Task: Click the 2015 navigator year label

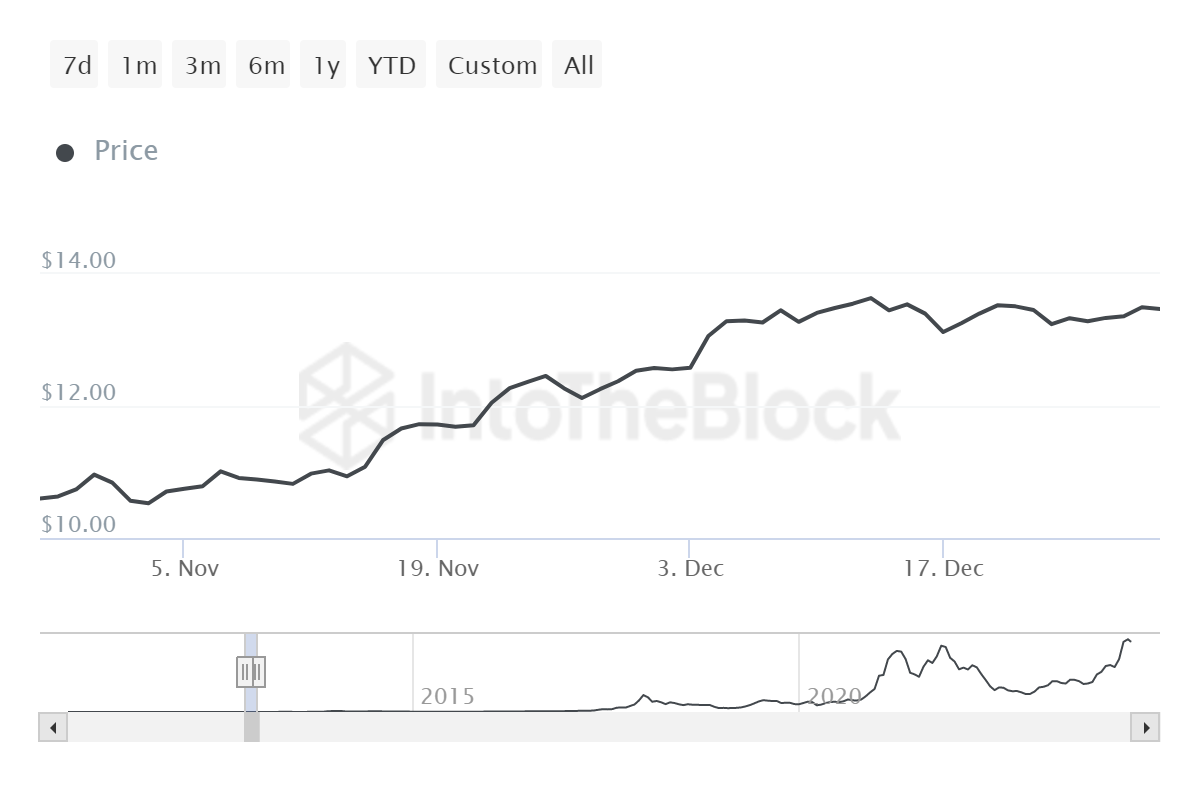Action: pos(447,696)
